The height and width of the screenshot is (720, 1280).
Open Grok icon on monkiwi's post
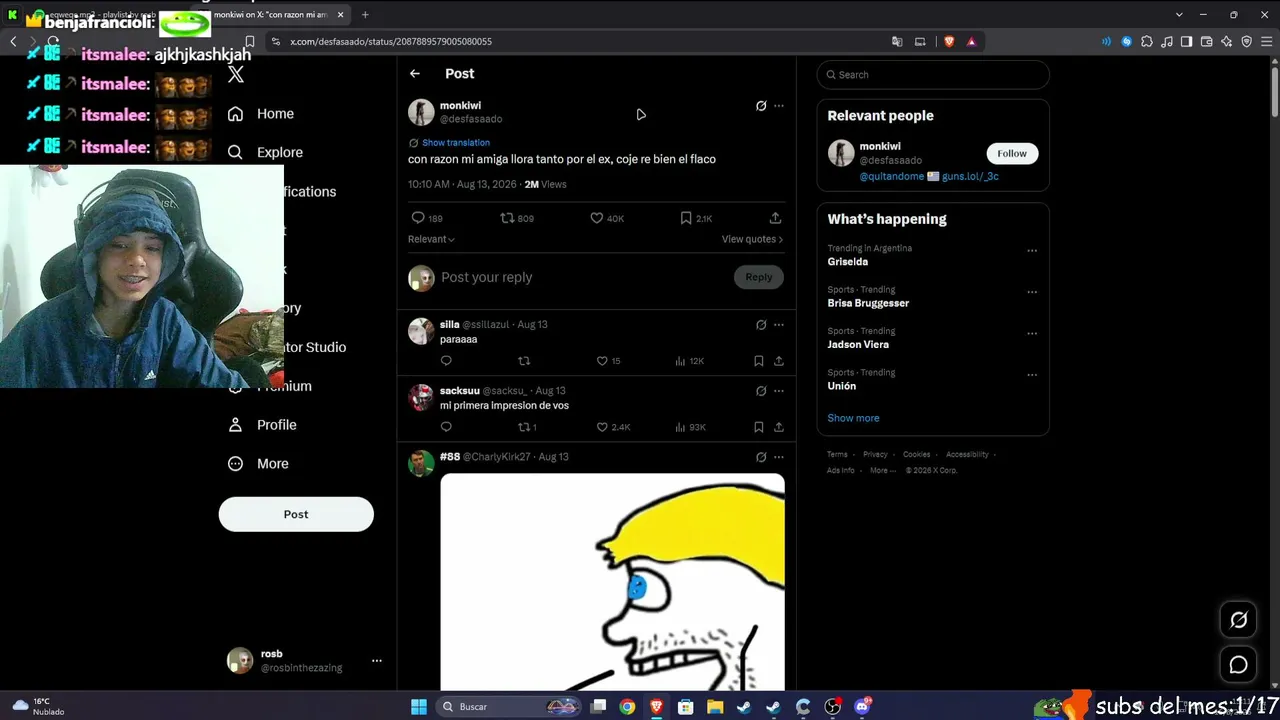pyautogui.click(x=761, y=106)
